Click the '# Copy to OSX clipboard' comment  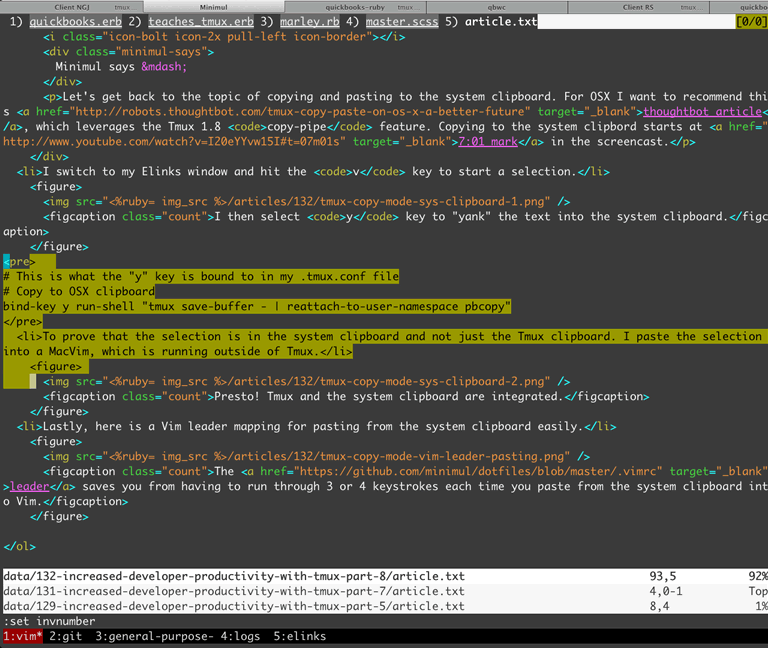tap(78, 291)
